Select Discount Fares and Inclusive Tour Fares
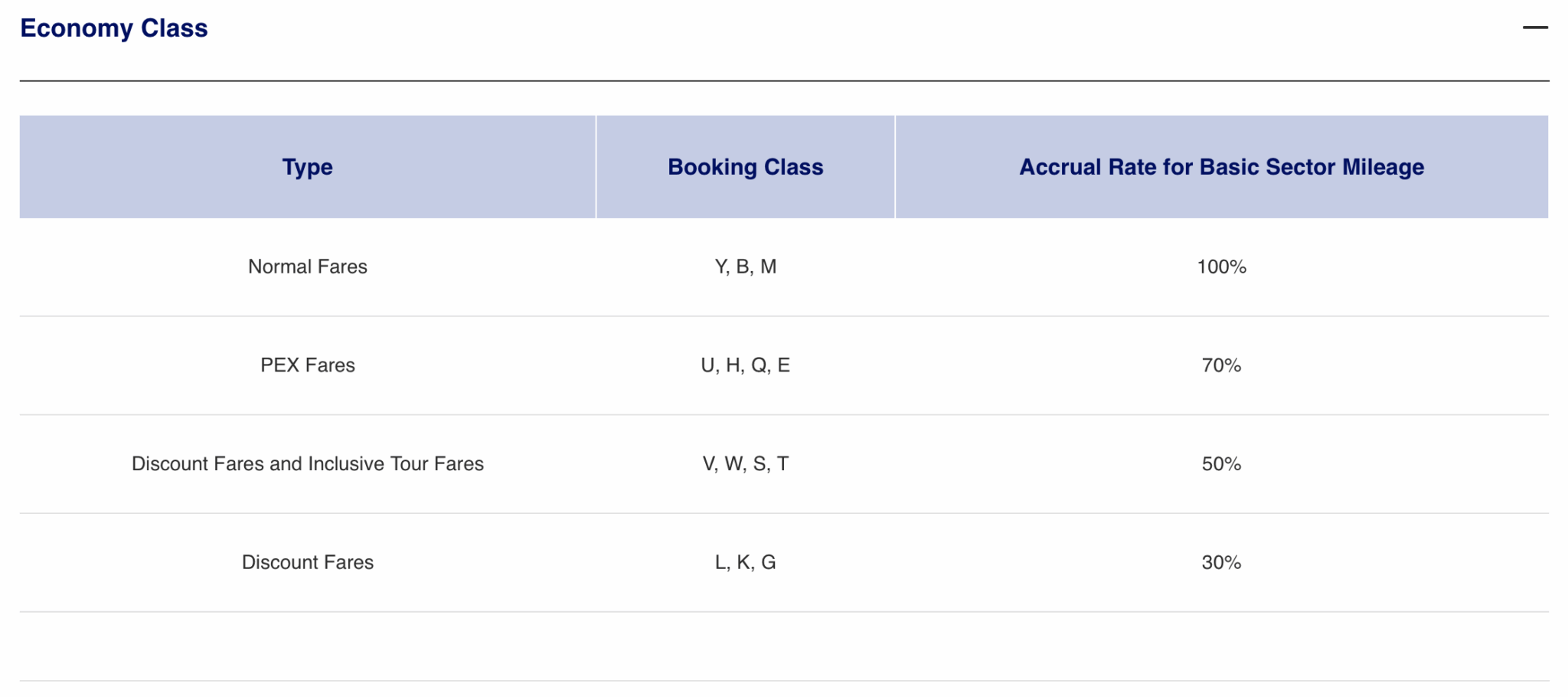This screenshot has height=697, width=1568. coord(306,463)
